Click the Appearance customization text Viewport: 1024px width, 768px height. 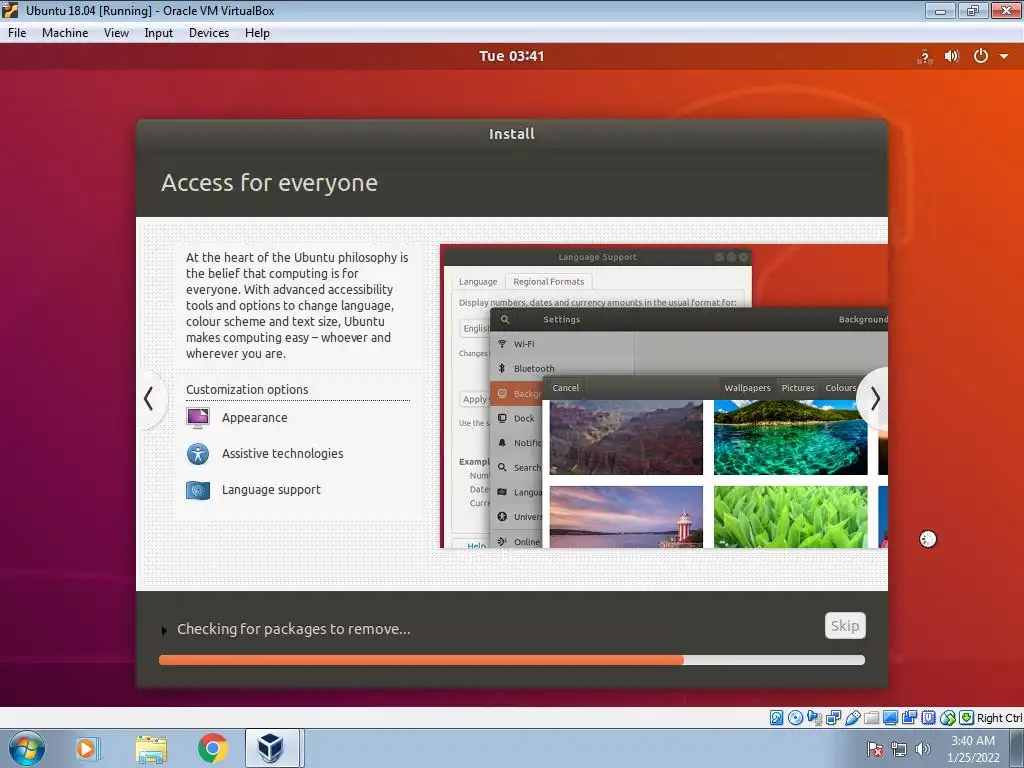coord(255,417)
